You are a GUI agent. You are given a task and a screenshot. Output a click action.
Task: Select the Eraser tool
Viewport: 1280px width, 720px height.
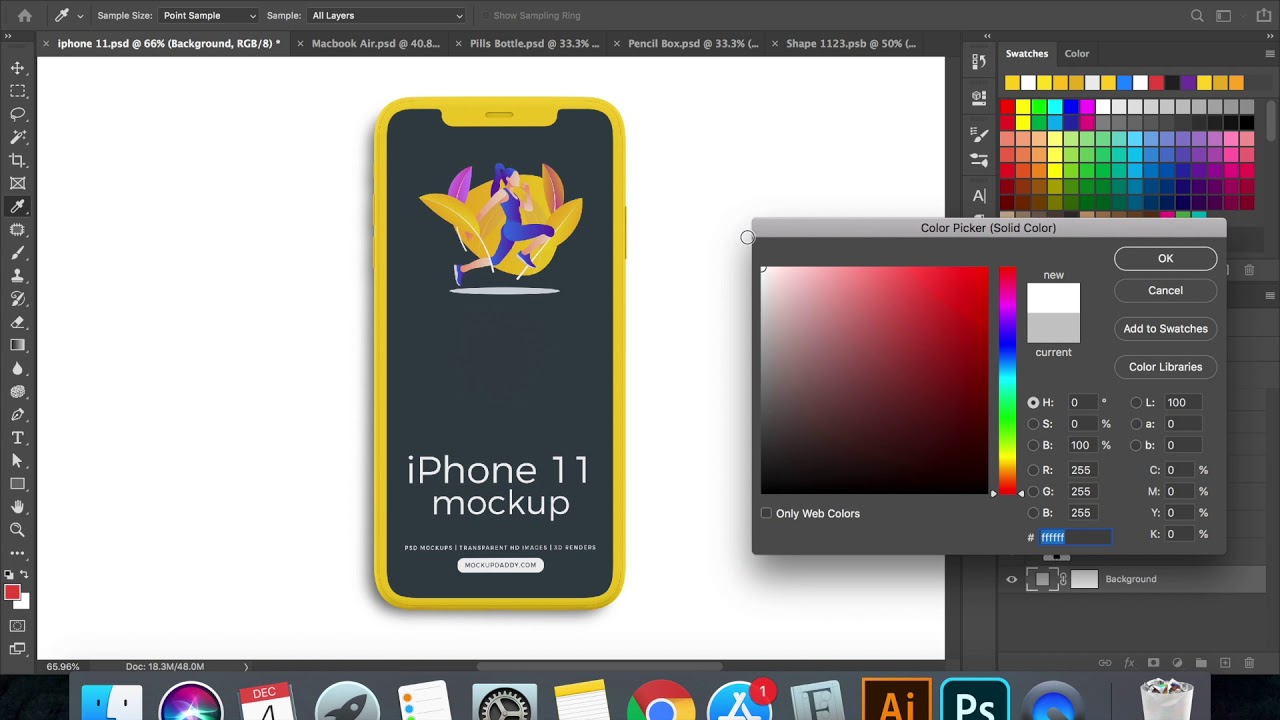coord(17,322)
